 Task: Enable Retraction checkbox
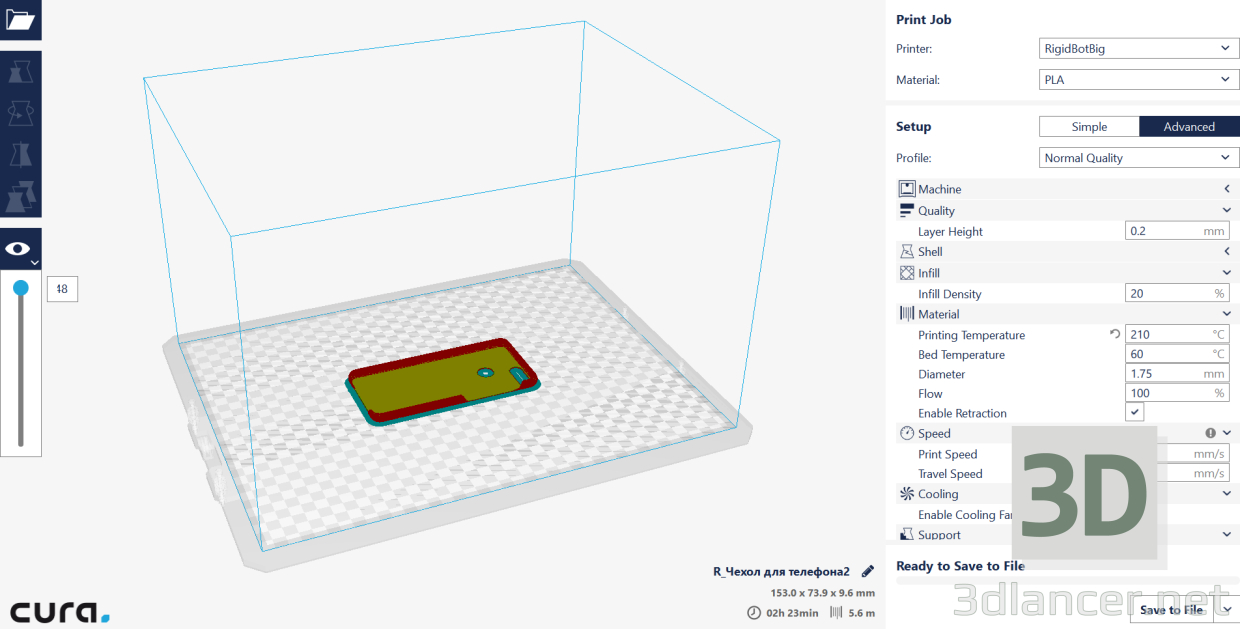click(1134, 412)
